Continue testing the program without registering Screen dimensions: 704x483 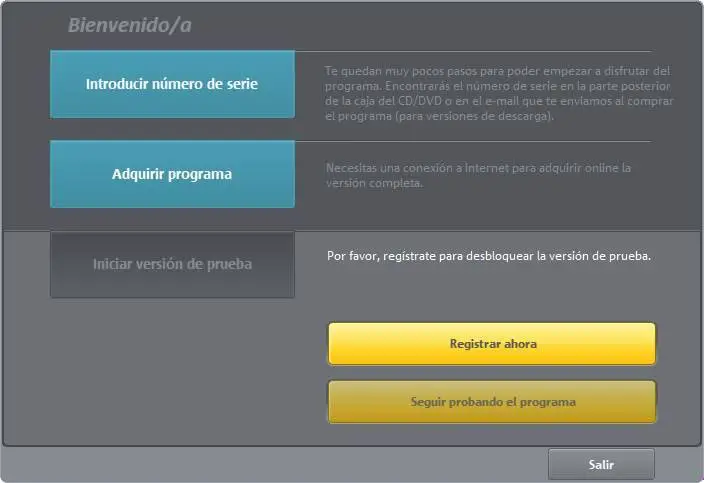[492, 402]
